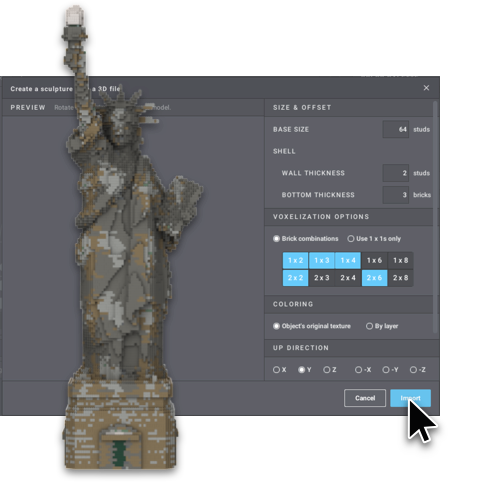
Task: Set up direction to -Y
Action: [390, 370]
